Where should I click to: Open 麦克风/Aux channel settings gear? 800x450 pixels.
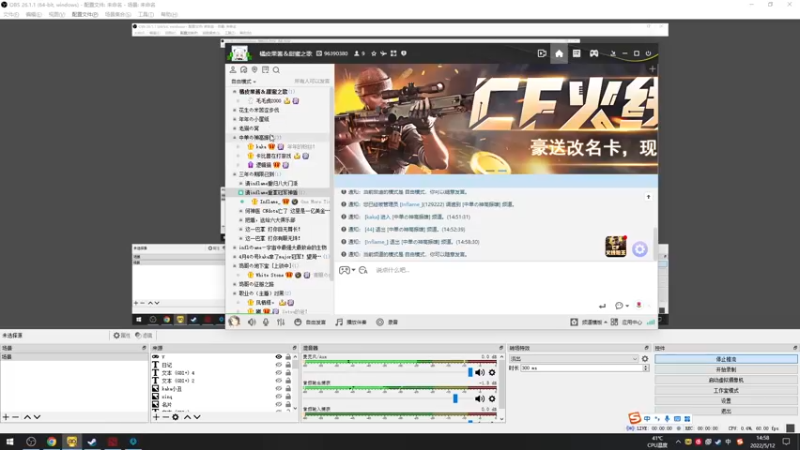click(492, 372)
